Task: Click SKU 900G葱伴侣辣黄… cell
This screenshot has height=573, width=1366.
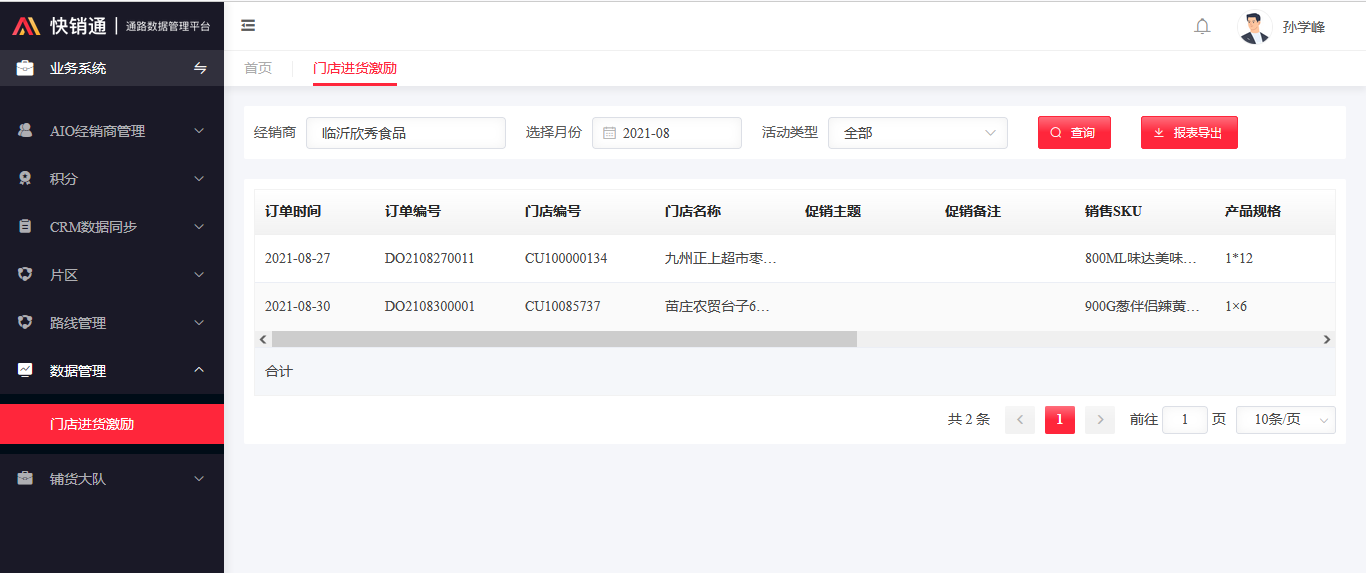Action: (1142, 306)
